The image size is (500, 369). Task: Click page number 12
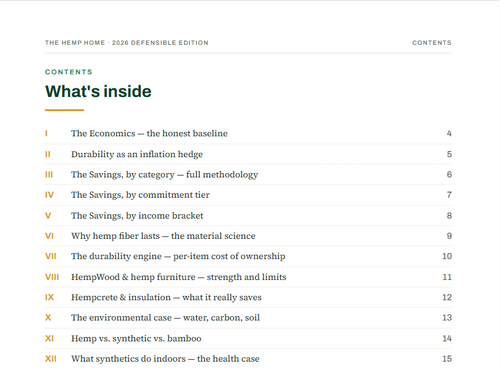447,297
